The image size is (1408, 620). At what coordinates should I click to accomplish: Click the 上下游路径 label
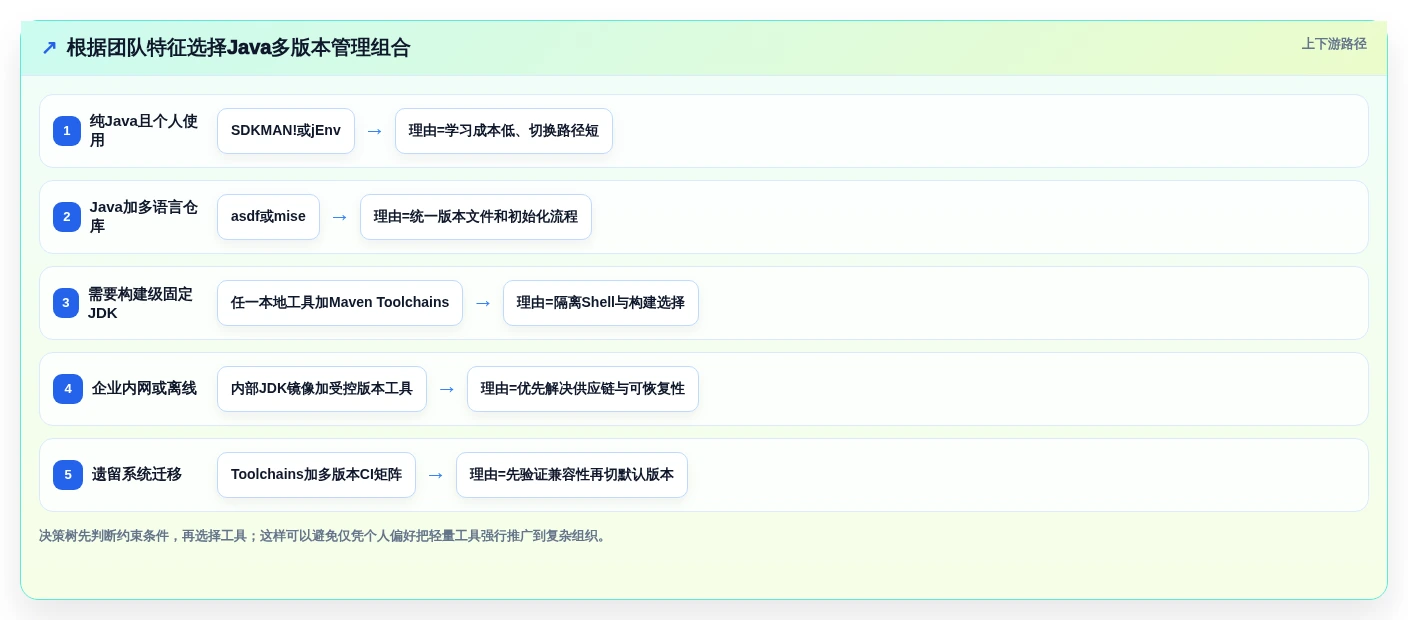(x=1334, y=44)
